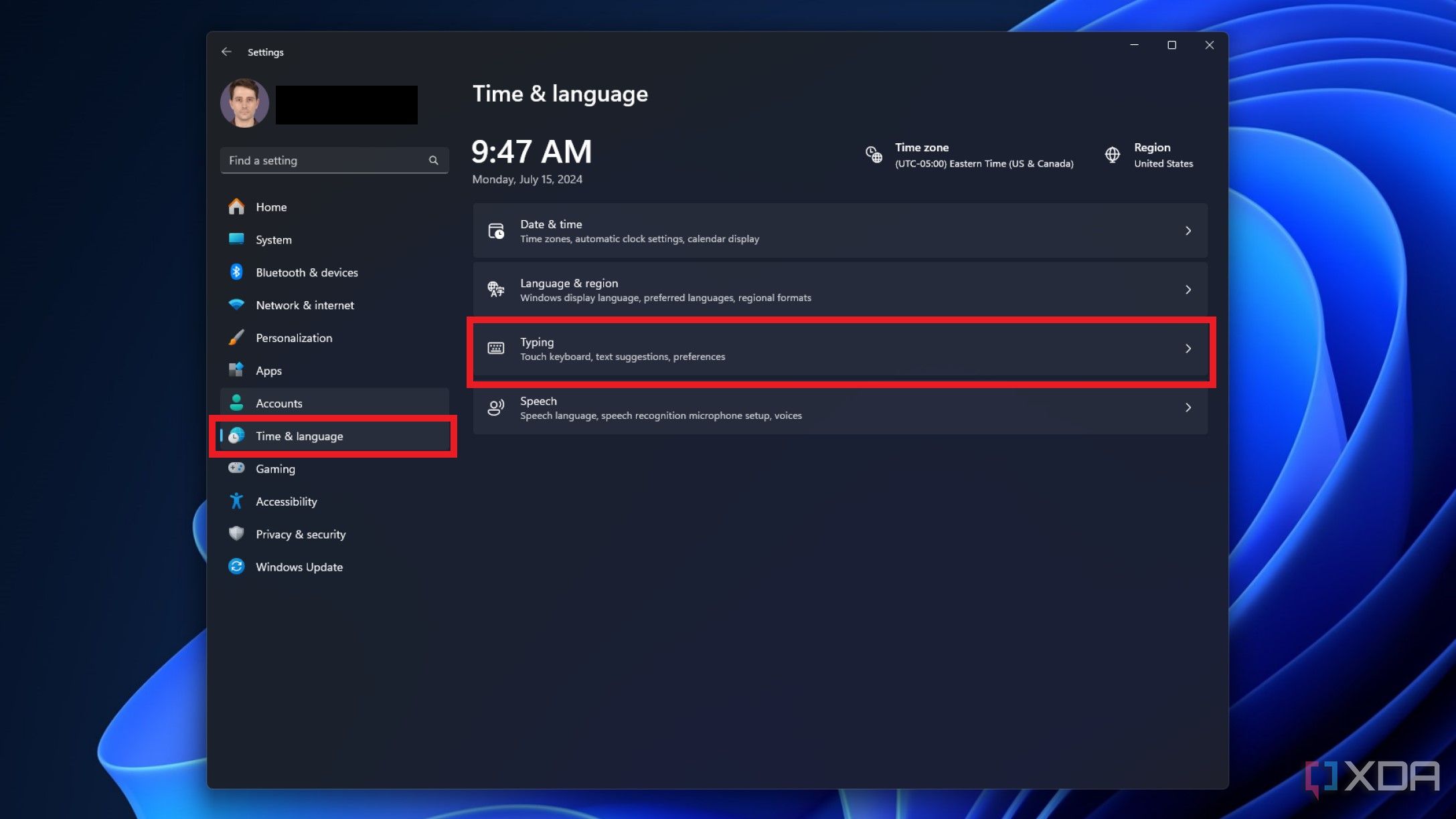
Task: Click Monday, July 15, 2024 date
Action: tap(527, 179)
